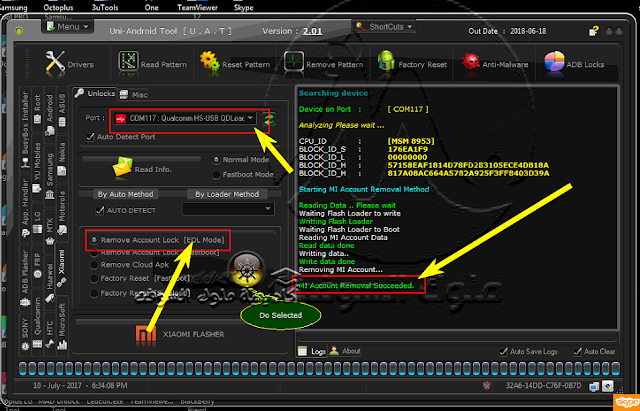The image size is (640, 411).
Task: Click the Reset Pattern gears icon
Action: tap(210, 62)
